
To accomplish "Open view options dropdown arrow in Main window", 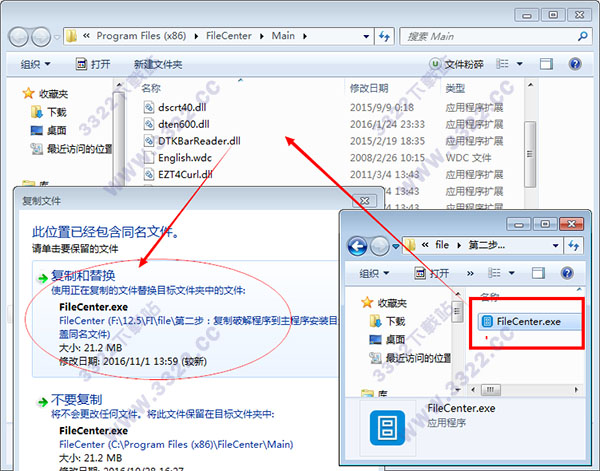I will point(520,64).
